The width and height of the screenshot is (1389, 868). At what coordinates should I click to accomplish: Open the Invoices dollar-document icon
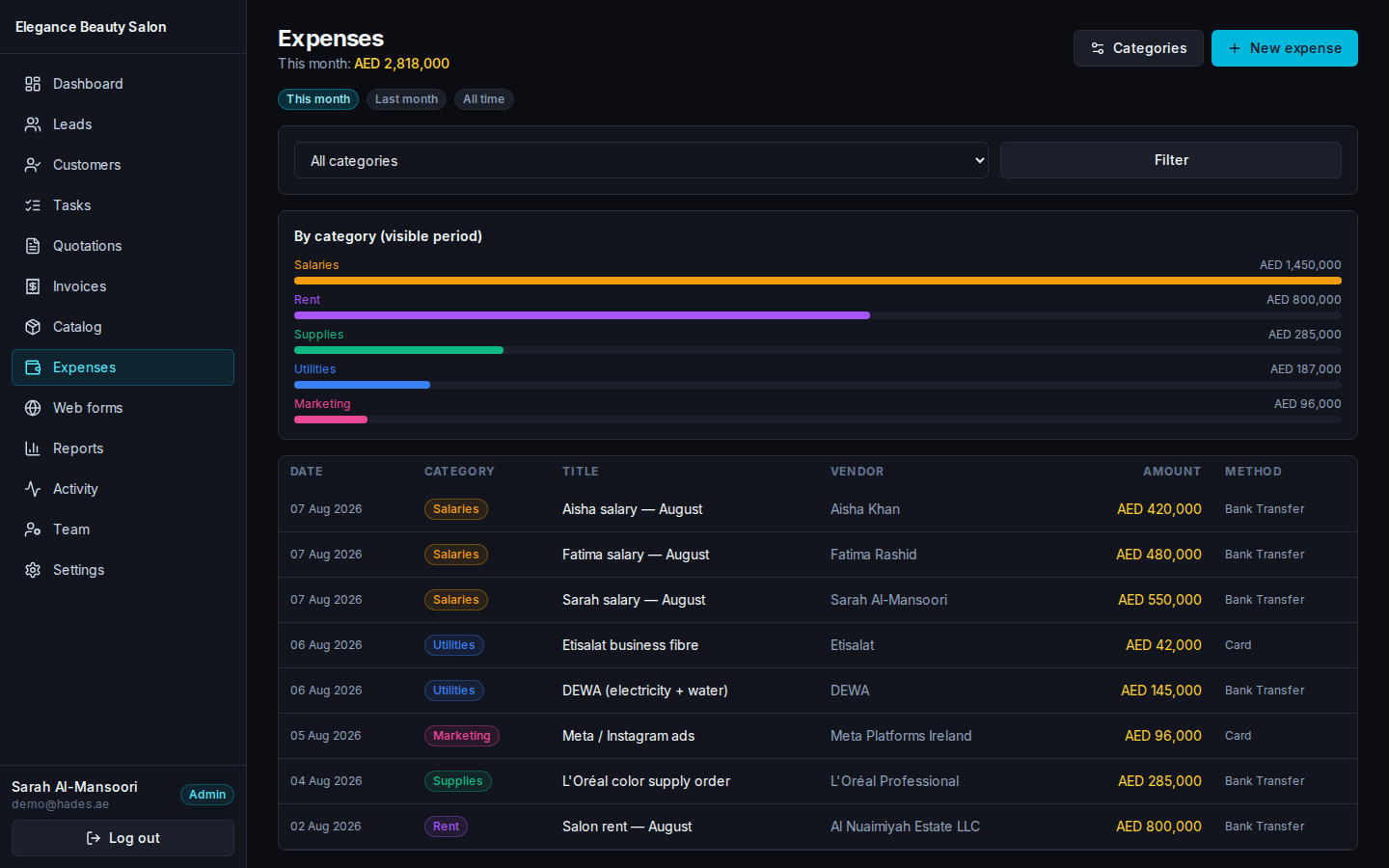(33, 286)
